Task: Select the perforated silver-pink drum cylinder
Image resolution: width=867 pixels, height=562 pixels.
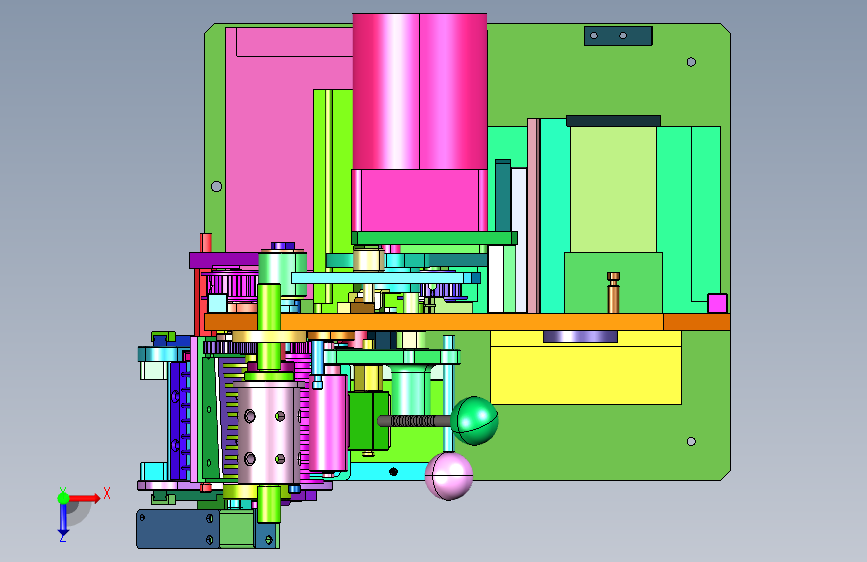Action: [267, 433]
